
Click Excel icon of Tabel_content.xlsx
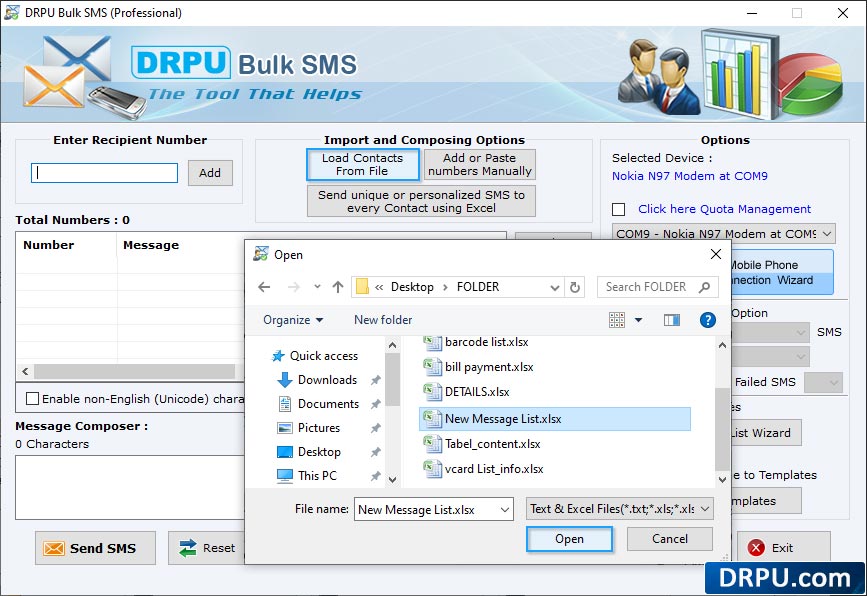point(432,444)
